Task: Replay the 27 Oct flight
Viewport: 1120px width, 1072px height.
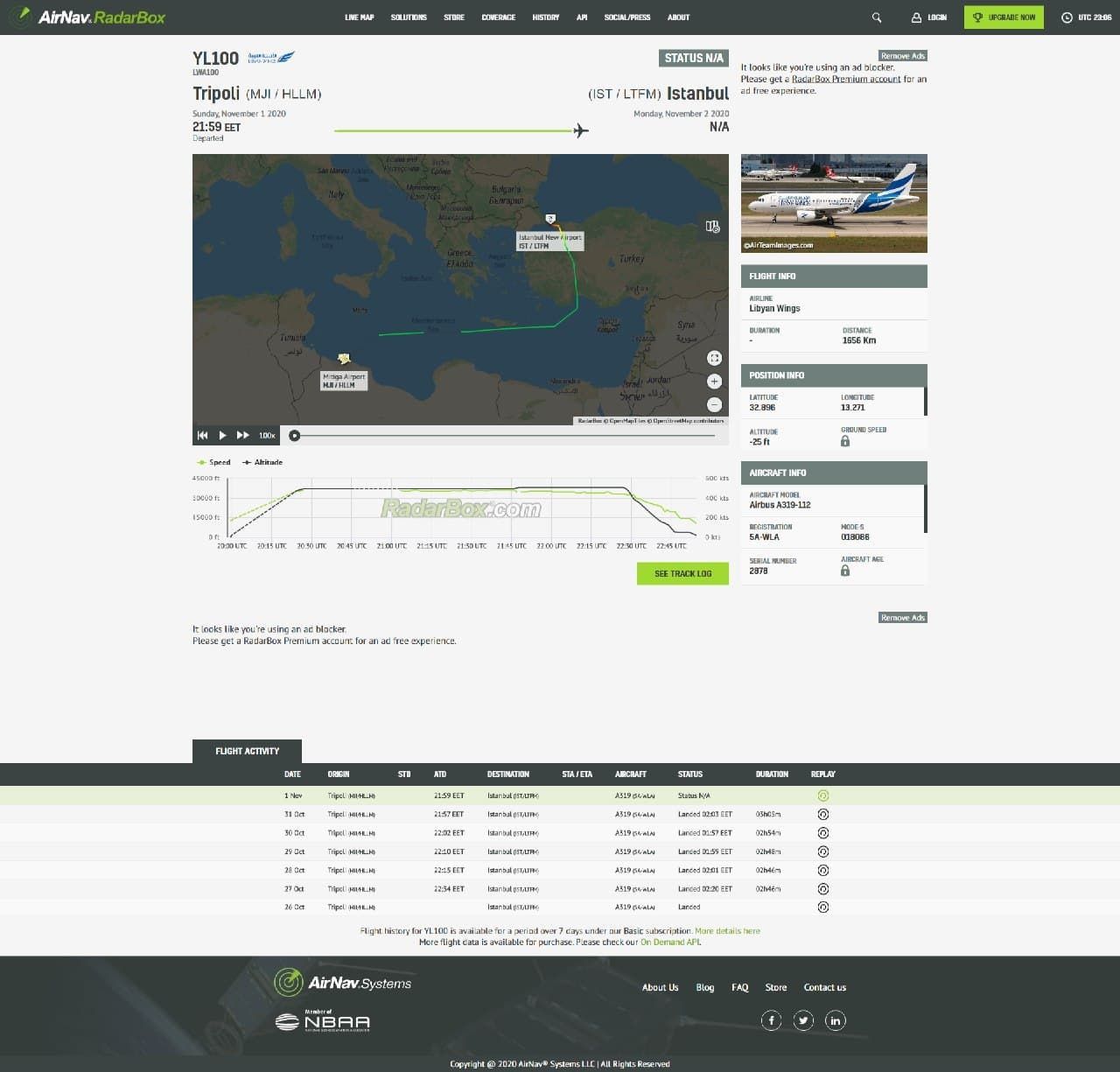Action: [822, 888]
